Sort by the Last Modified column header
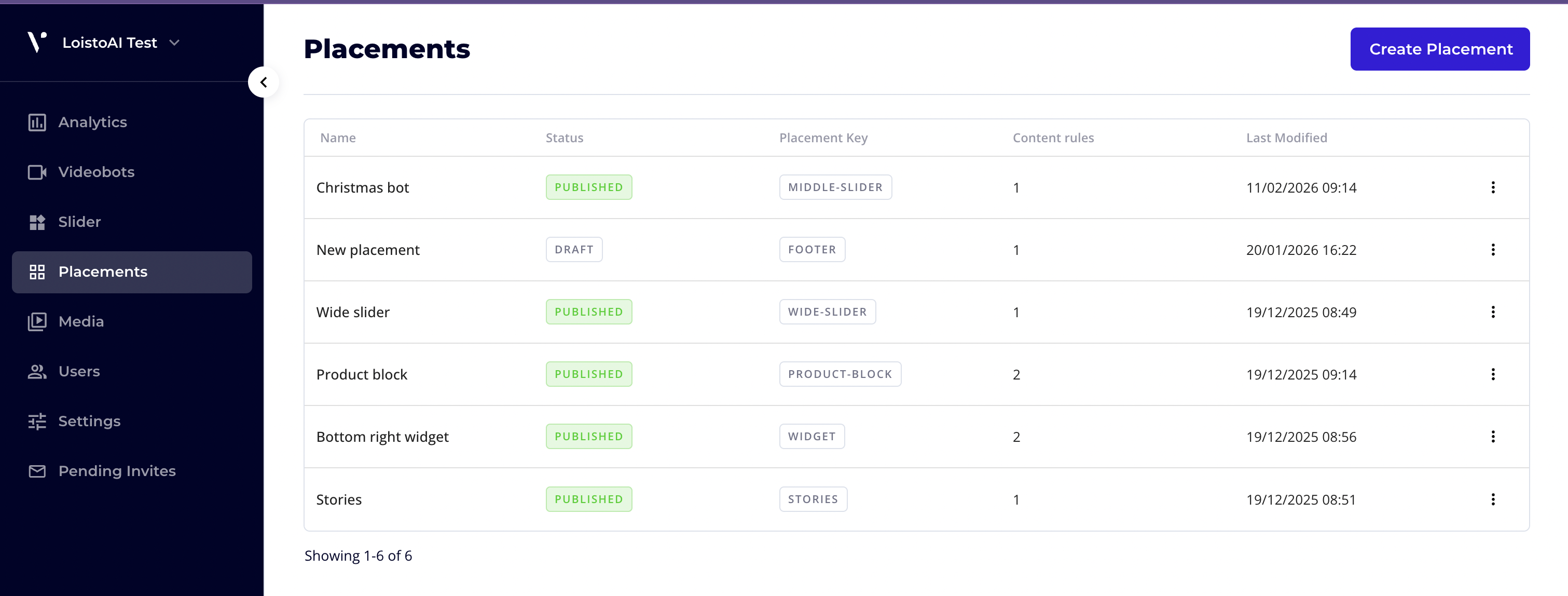This screenshot has width=1568, height=596. pos(1286,138)
